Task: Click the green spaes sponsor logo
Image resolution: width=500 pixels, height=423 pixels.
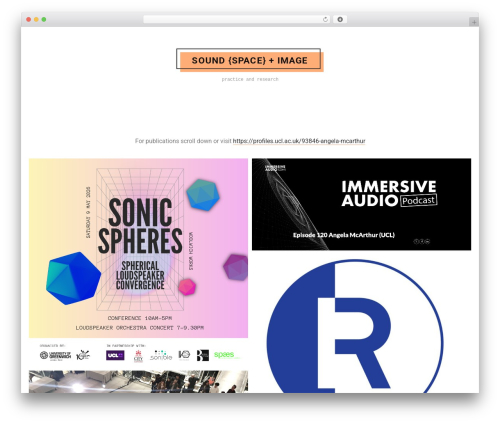Action: point(226,355)
